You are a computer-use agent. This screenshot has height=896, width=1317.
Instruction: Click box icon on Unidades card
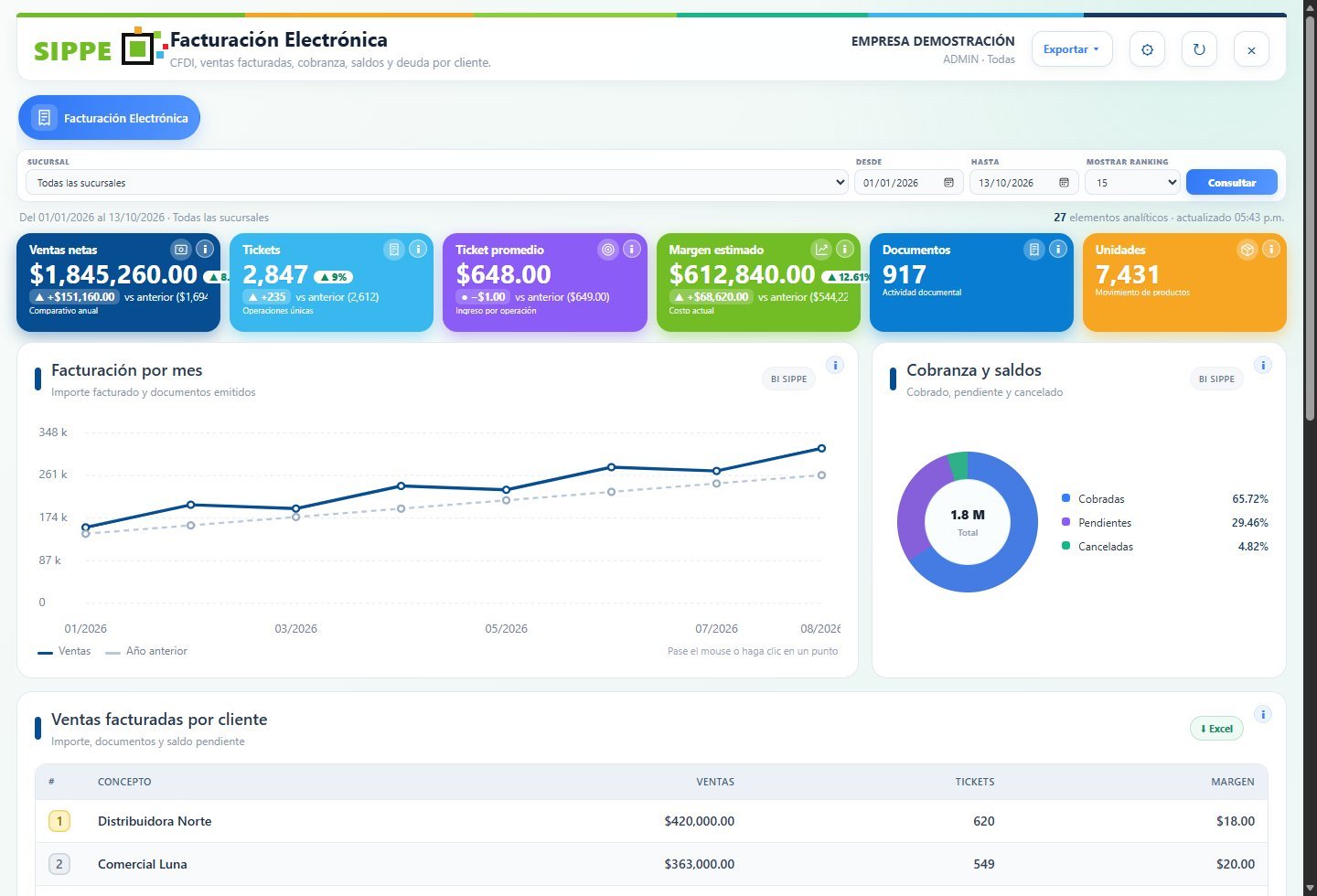tap(1247, 249)
